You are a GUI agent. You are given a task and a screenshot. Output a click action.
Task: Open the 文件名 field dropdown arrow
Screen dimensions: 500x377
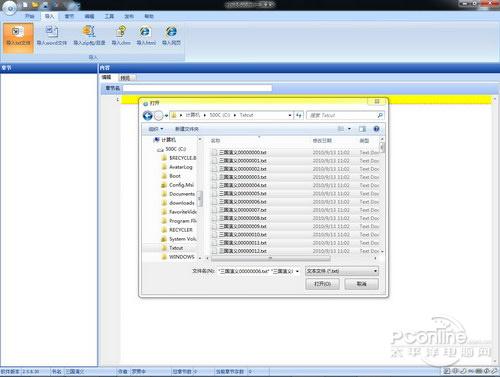tap(297, 271)
